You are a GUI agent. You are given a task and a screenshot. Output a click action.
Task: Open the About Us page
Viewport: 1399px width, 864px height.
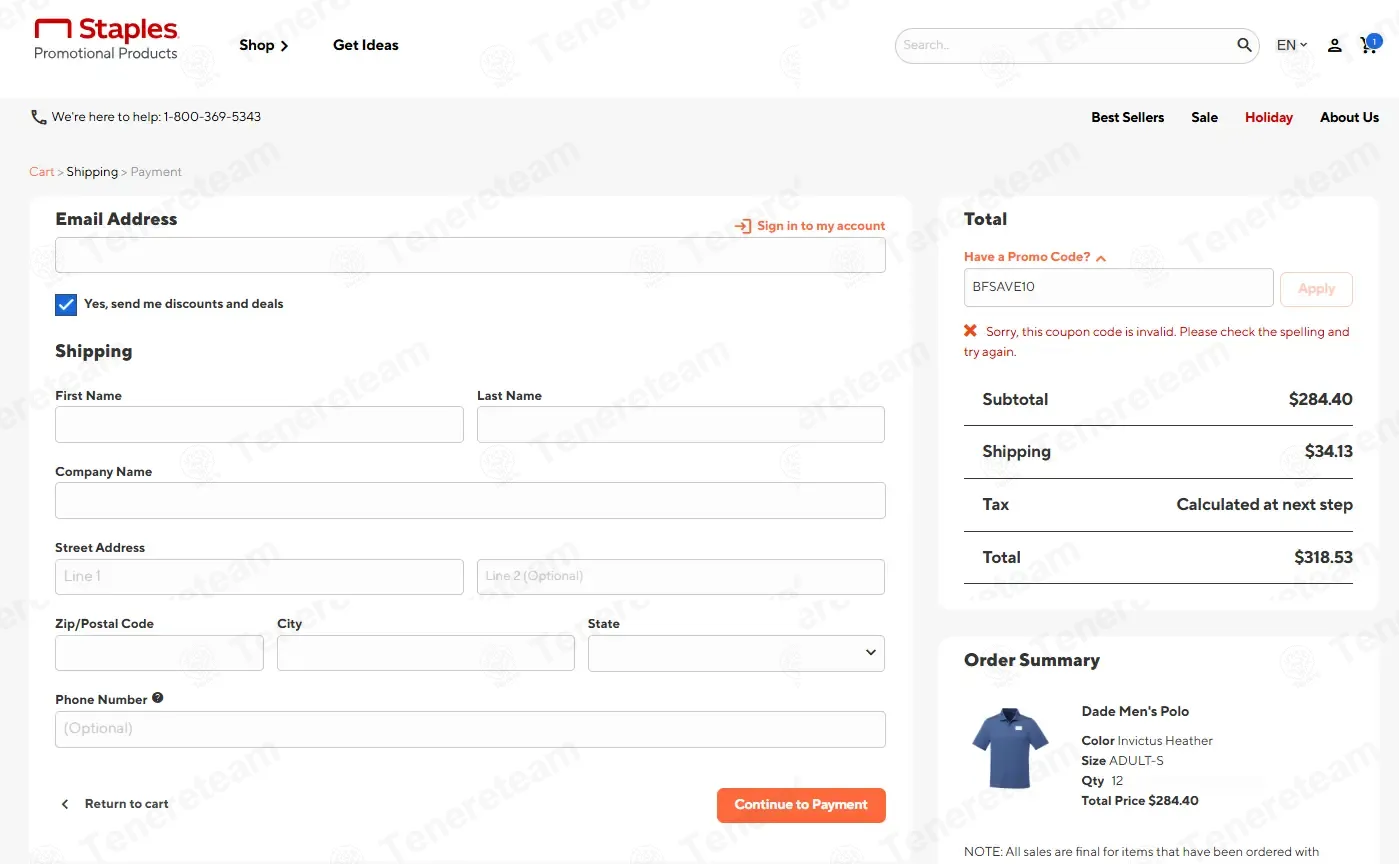click(x=1349, y=117)
